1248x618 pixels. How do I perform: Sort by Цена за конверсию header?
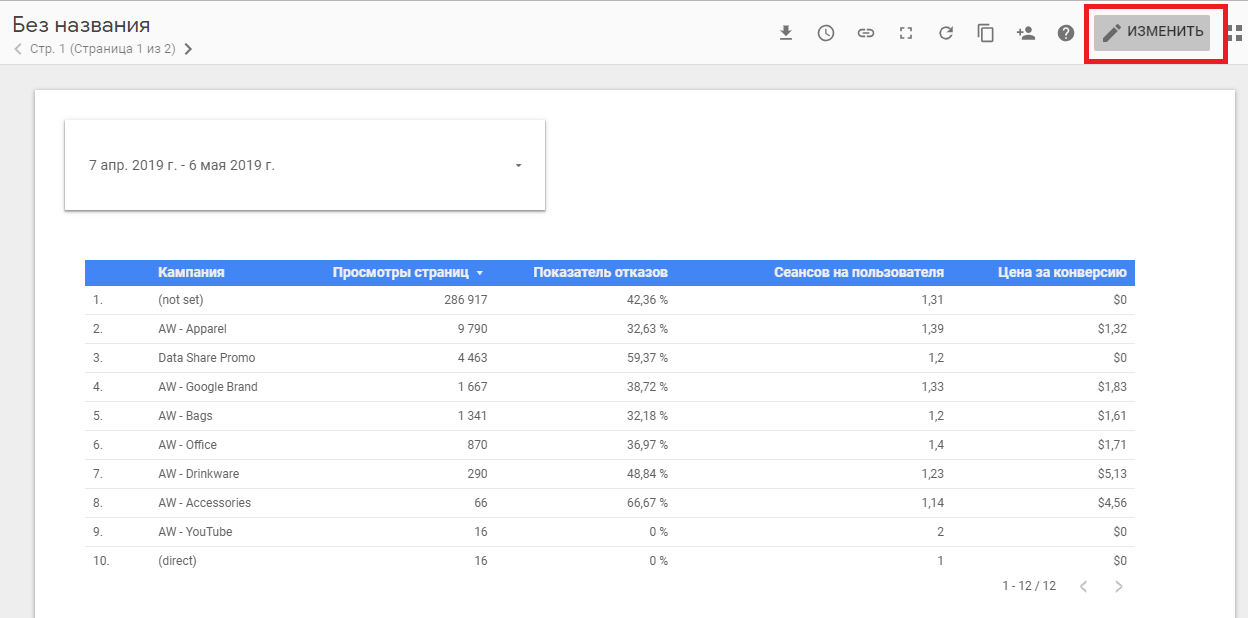[x=1062, y=272]
